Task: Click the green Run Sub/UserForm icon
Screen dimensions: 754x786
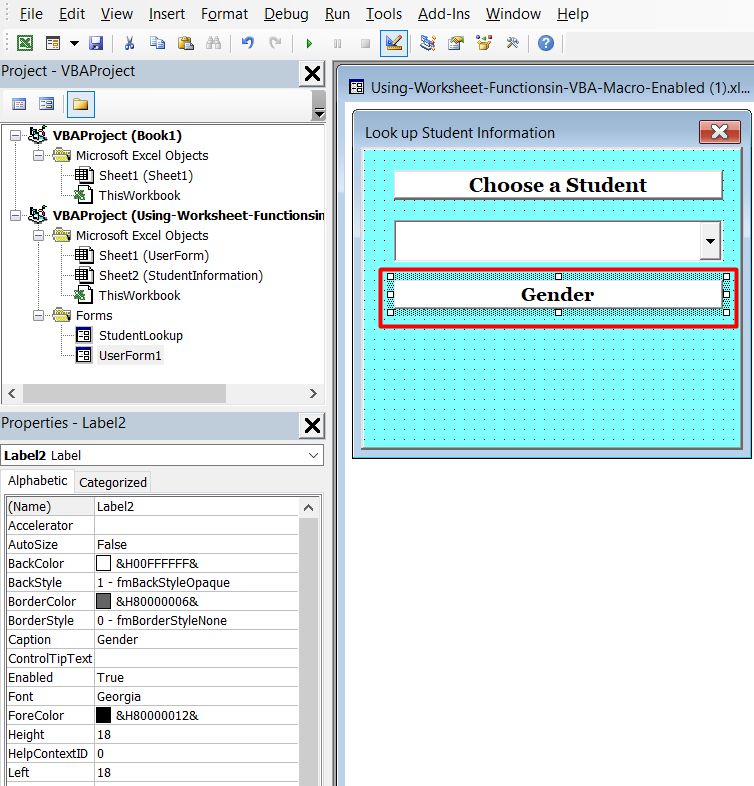Action: [309, 44]
